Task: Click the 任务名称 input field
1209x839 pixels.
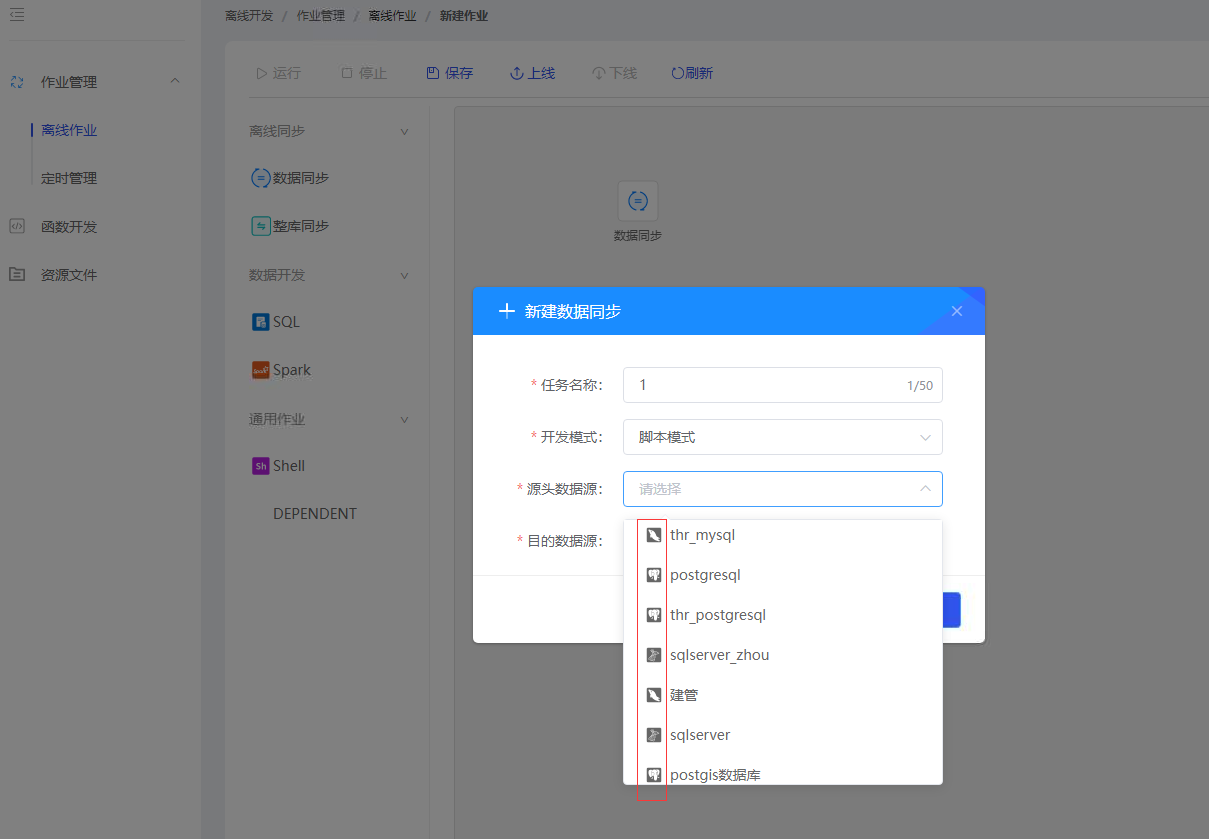Action: click(x=783, y=385)
